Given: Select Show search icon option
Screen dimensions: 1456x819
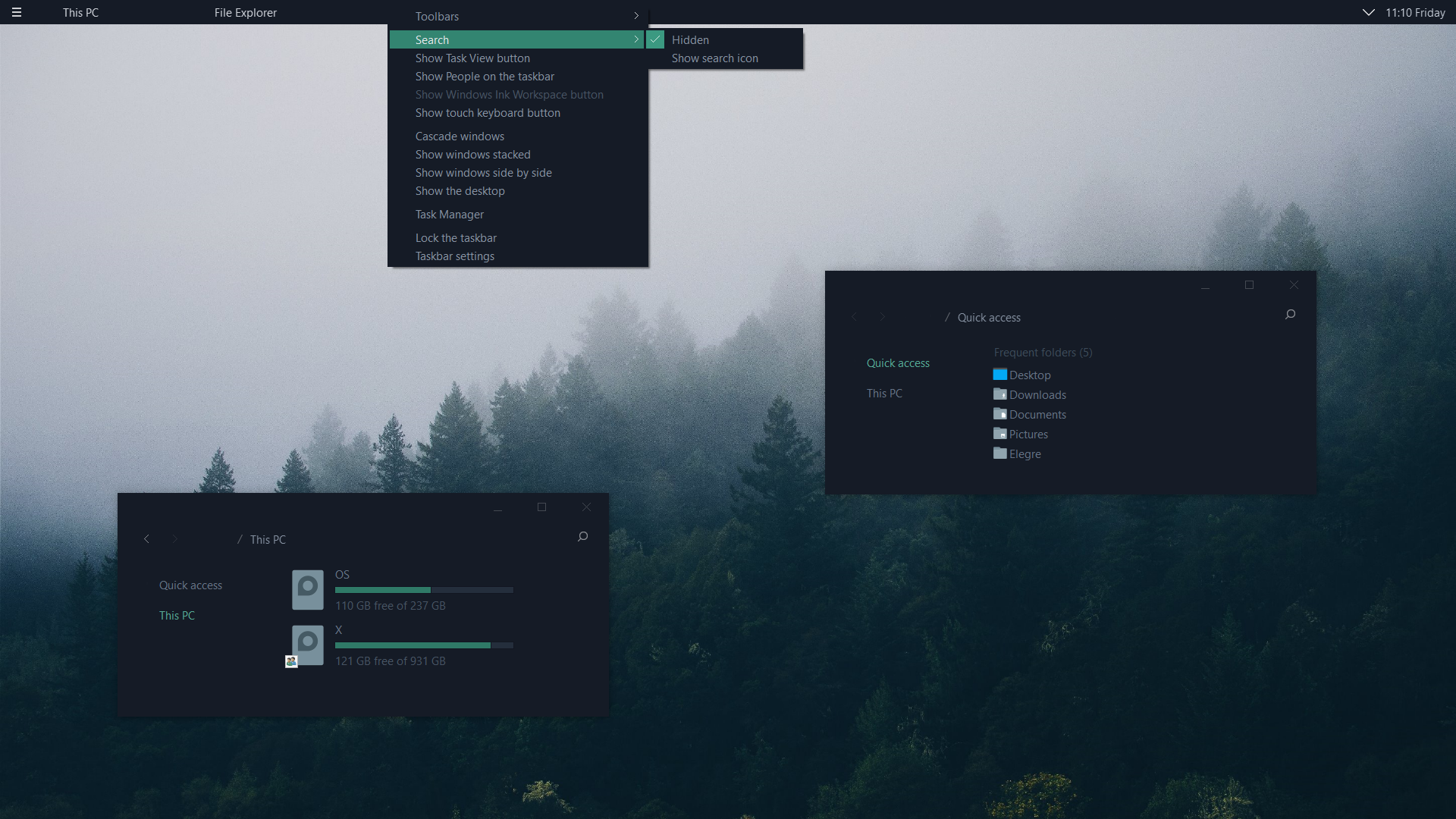Looking at the screenshot, I should coord(724,58).
